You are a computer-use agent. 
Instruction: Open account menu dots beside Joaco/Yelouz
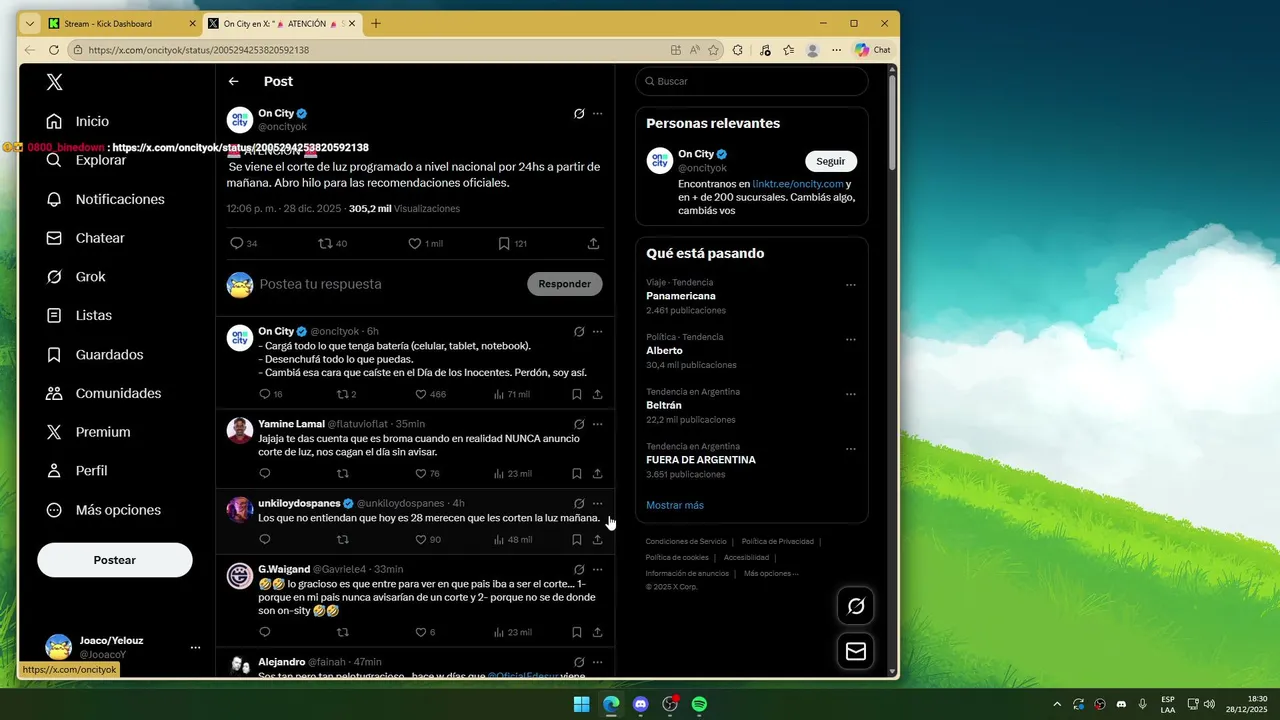point(195,647)
